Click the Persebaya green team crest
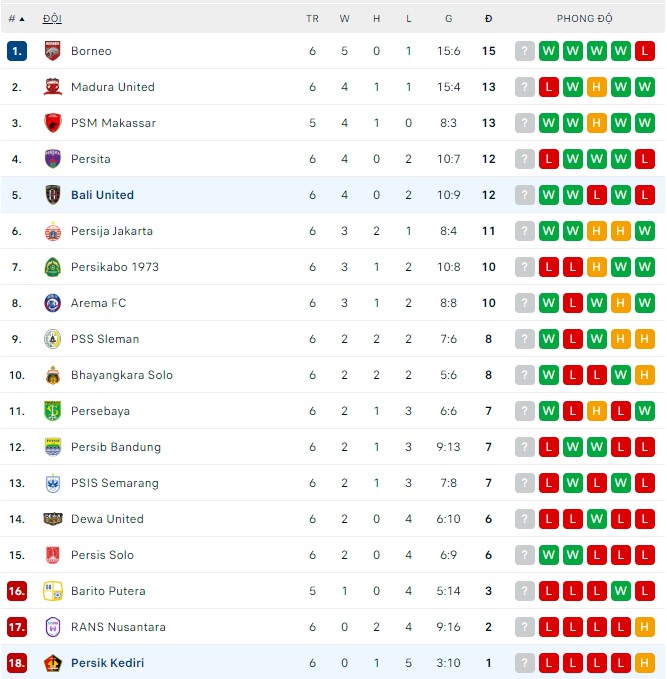667x679 pixels. coord(53,411)
